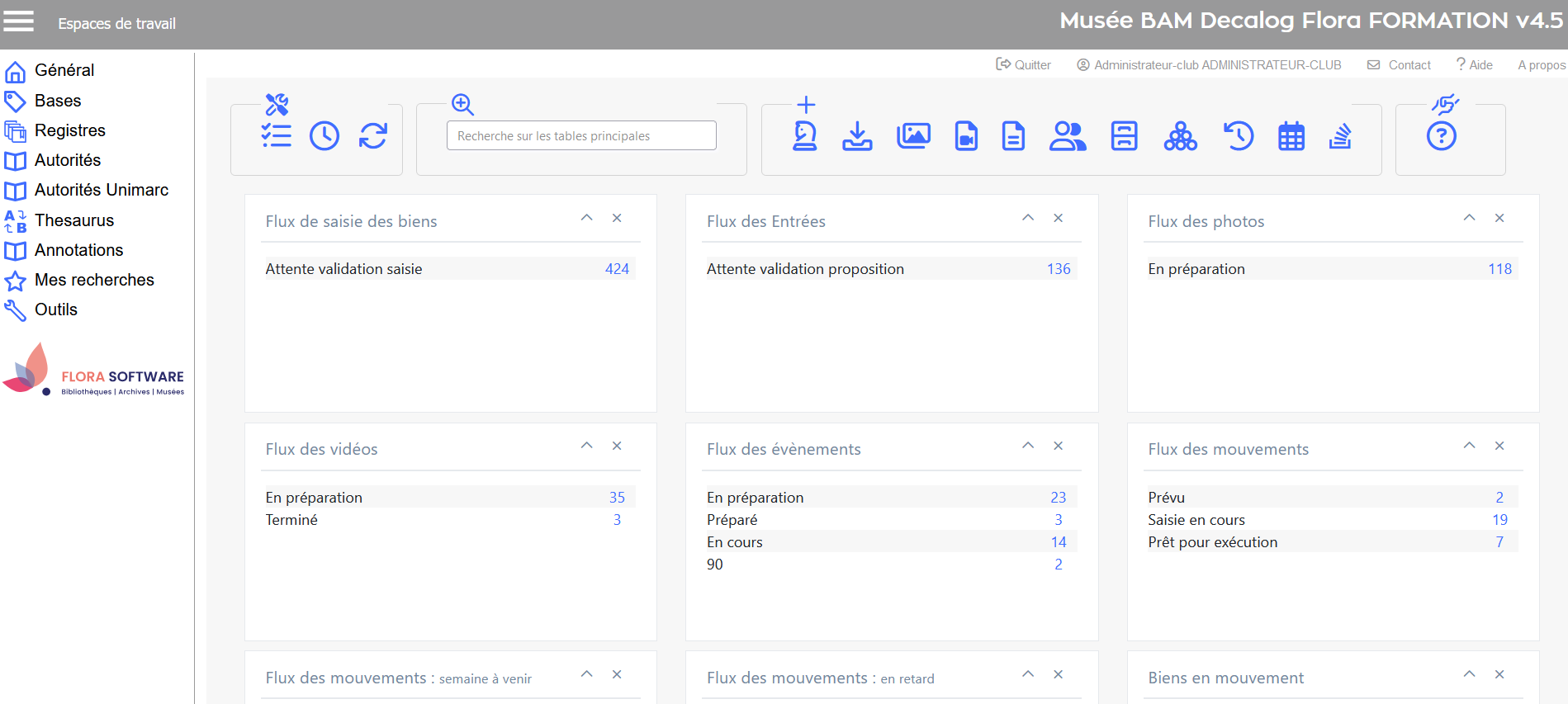1568x704 pixels.
Task: Click the refresh arrows icon
Action: point(373,136)
